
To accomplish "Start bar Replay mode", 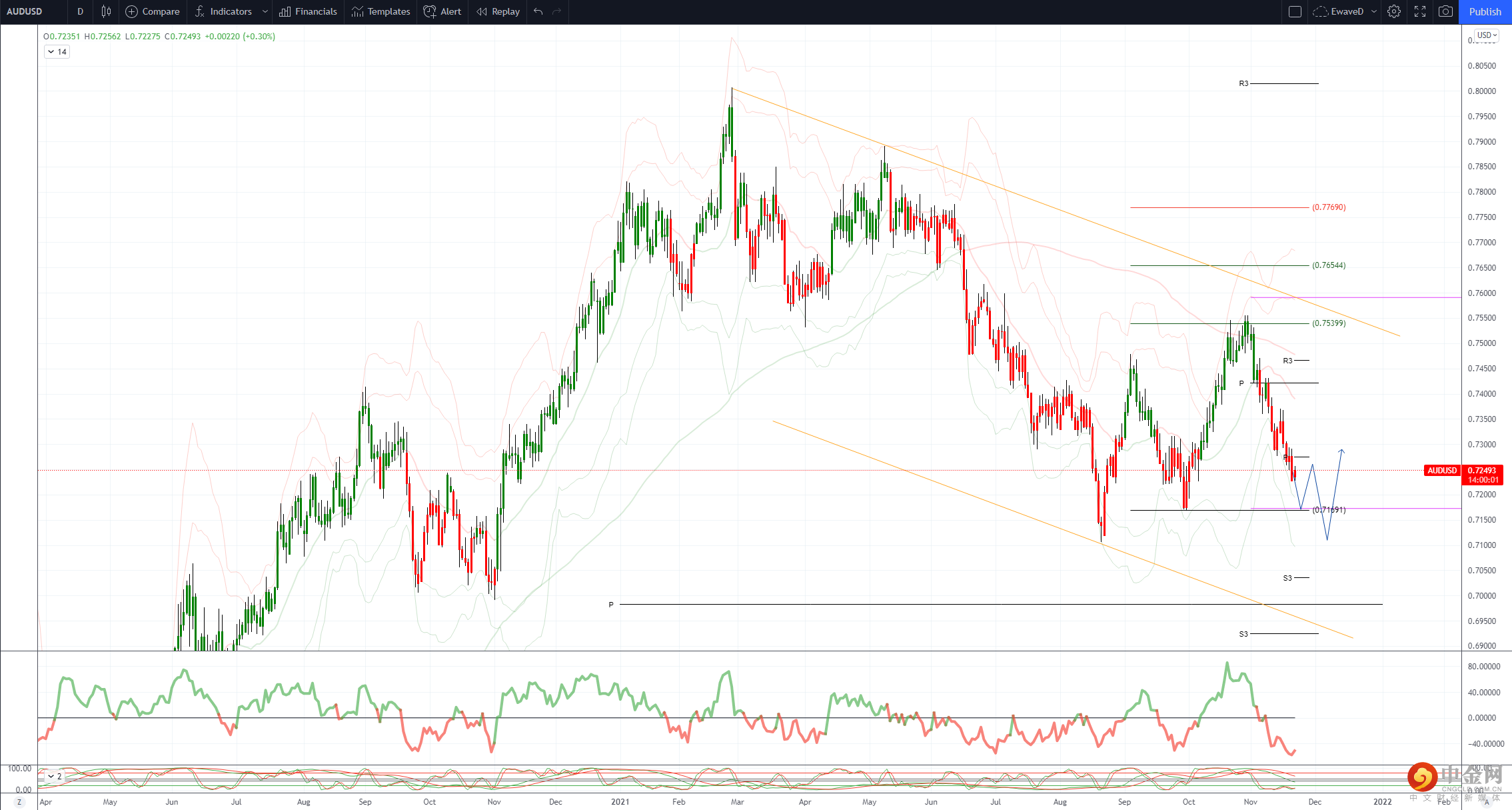I will point(498,11).
